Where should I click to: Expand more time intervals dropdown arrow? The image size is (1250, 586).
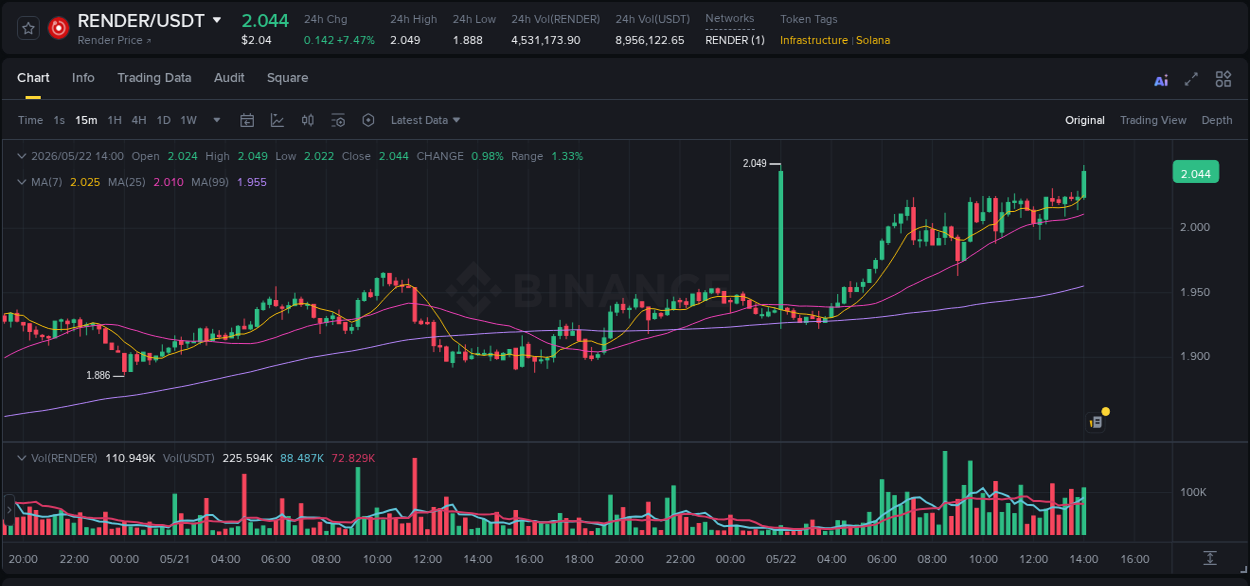click(217, 120)
